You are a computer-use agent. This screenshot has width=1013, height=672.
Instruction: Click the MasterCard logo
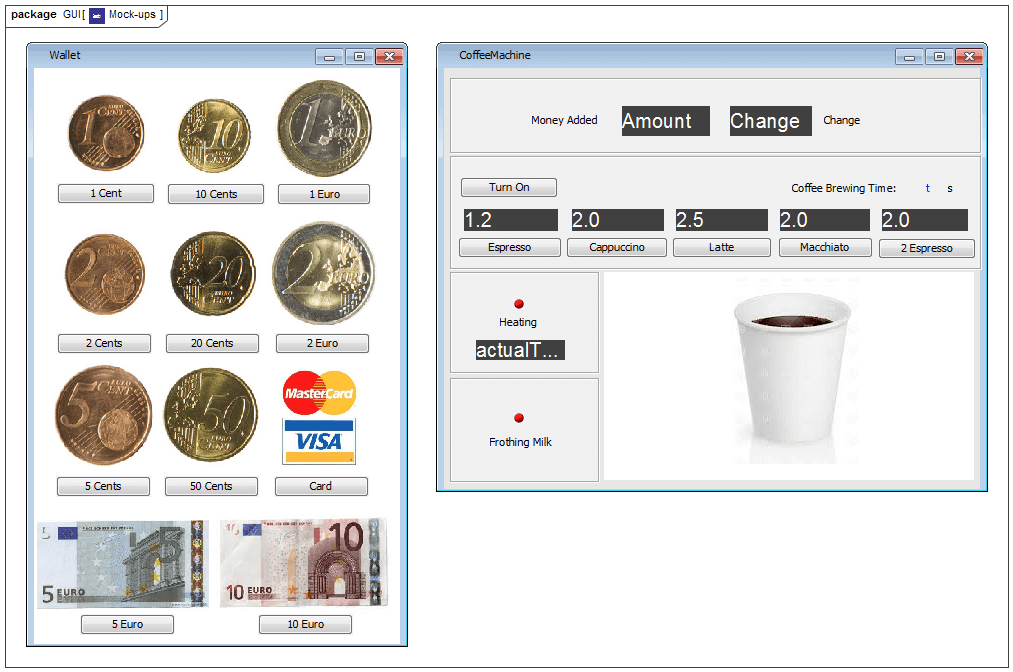coord(319,393)
